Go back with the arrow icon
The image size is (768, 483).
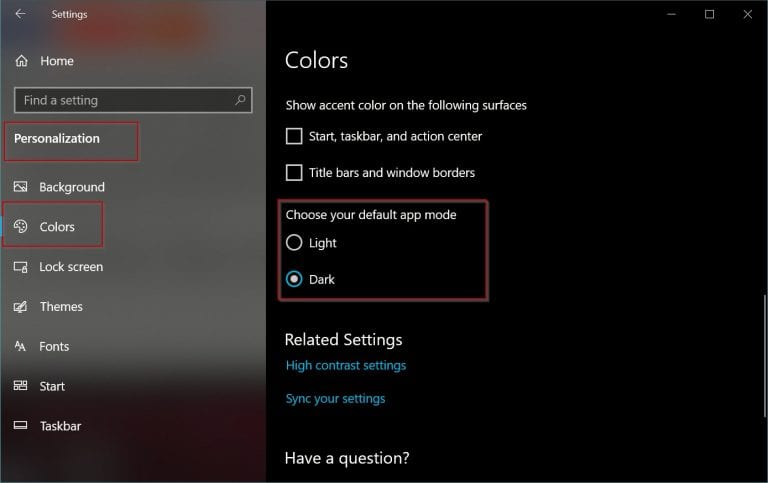tap(21, 14)
